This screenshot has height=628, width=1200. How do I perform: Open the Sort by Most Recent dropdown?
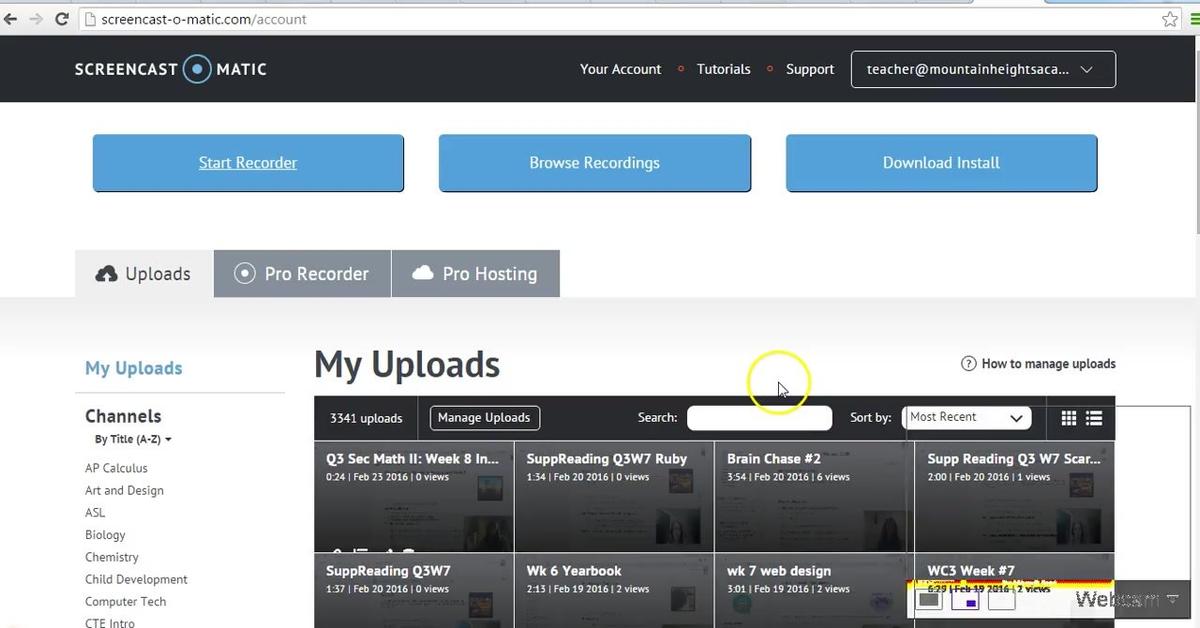[966, 417]
